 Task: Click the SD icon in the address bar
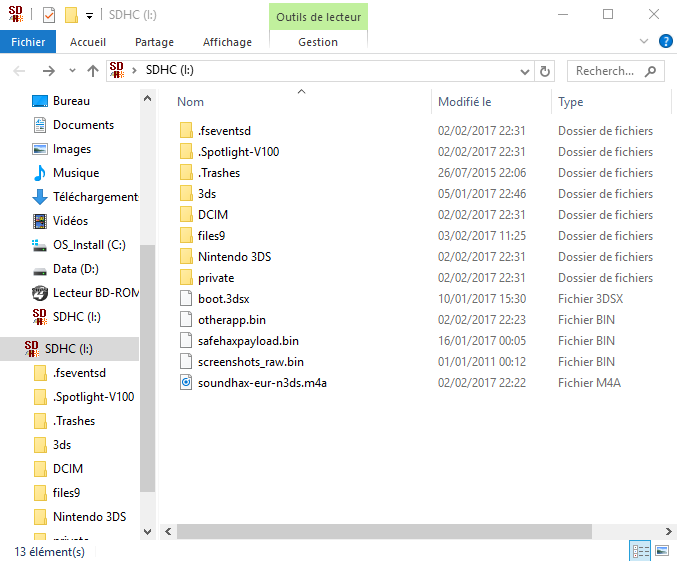click(117, 70)
